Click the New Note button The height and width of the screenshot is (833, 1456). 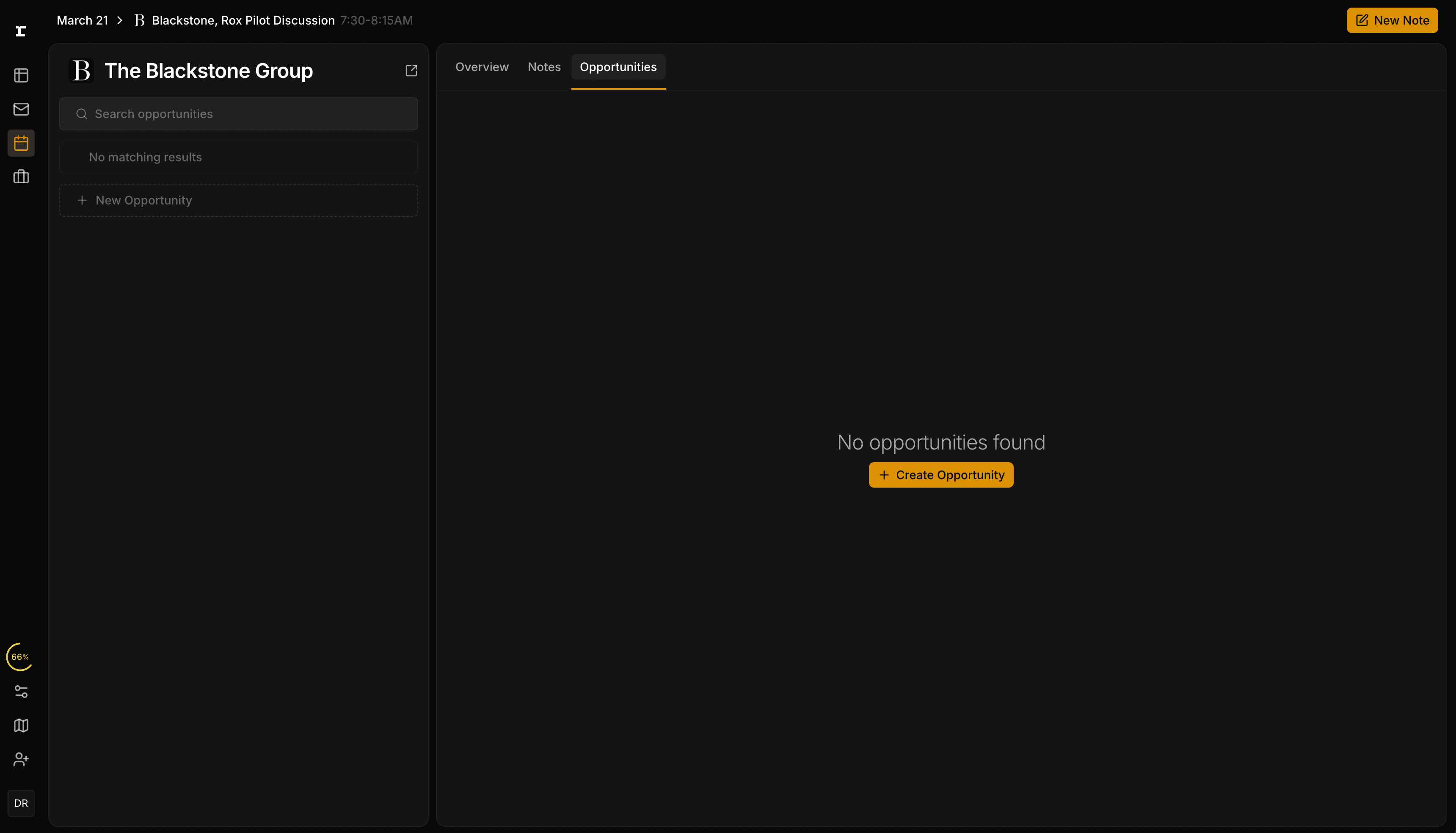pyautogui.click(x=1392, y=21)
